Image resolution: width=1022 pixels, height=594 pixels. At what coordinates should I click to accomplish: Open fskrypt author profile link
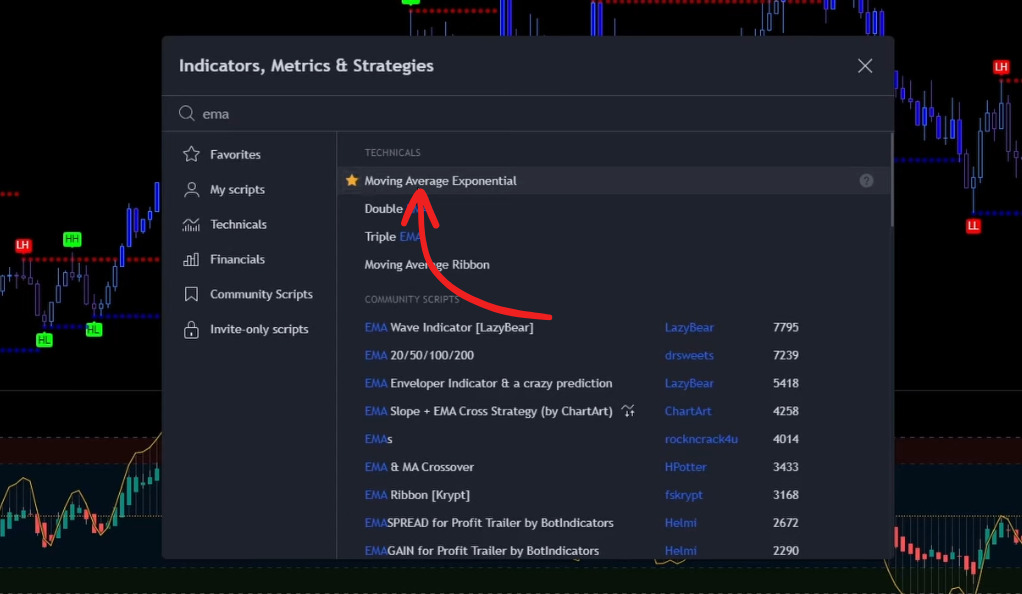(x=683, y=495)
